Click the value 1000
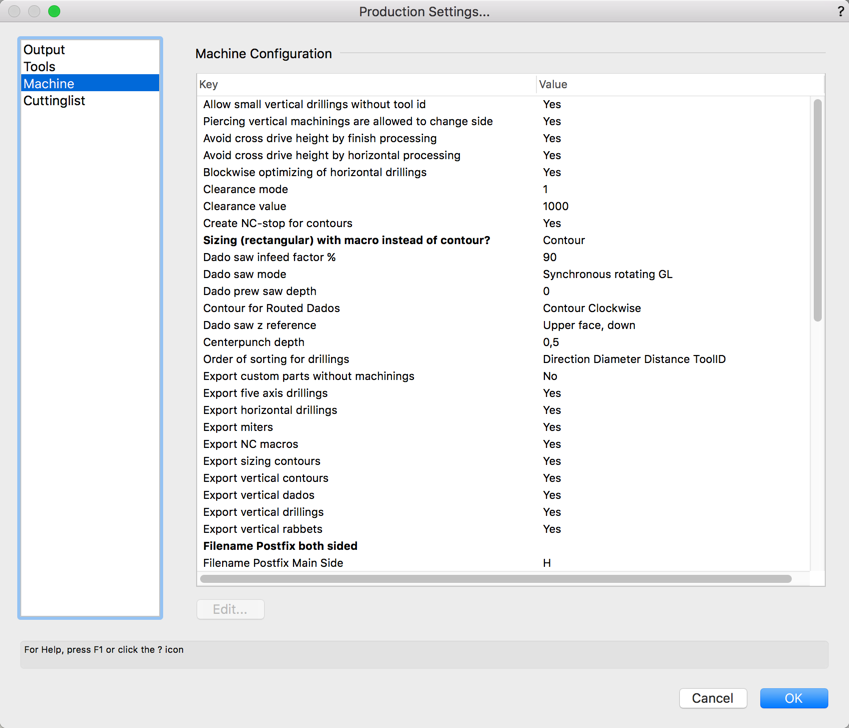Viewport: 849px width, 728px height. (x=556, y=206)
